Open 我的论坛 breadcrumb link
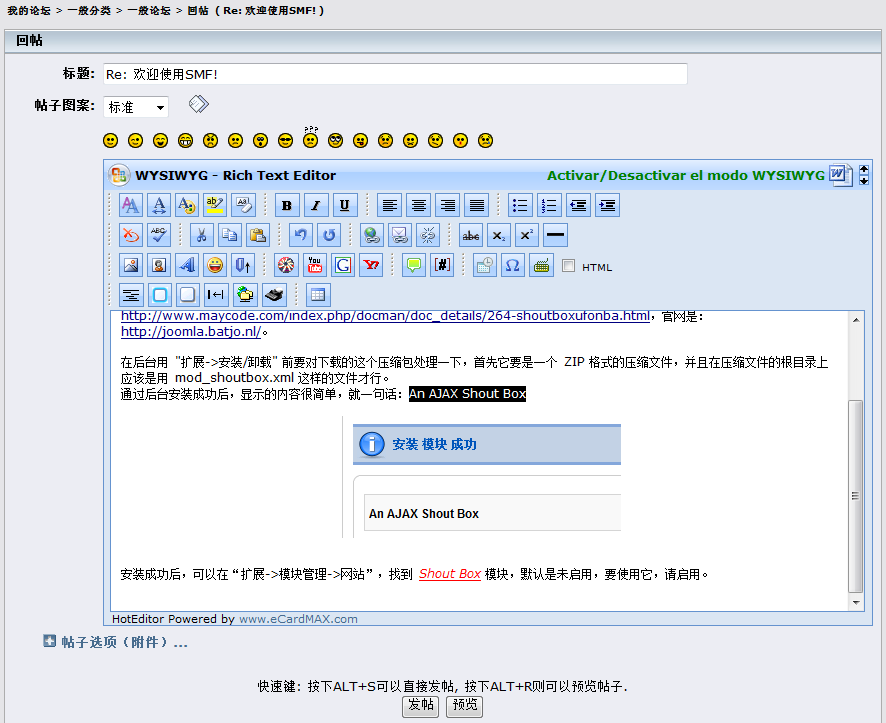 [29, 10]
